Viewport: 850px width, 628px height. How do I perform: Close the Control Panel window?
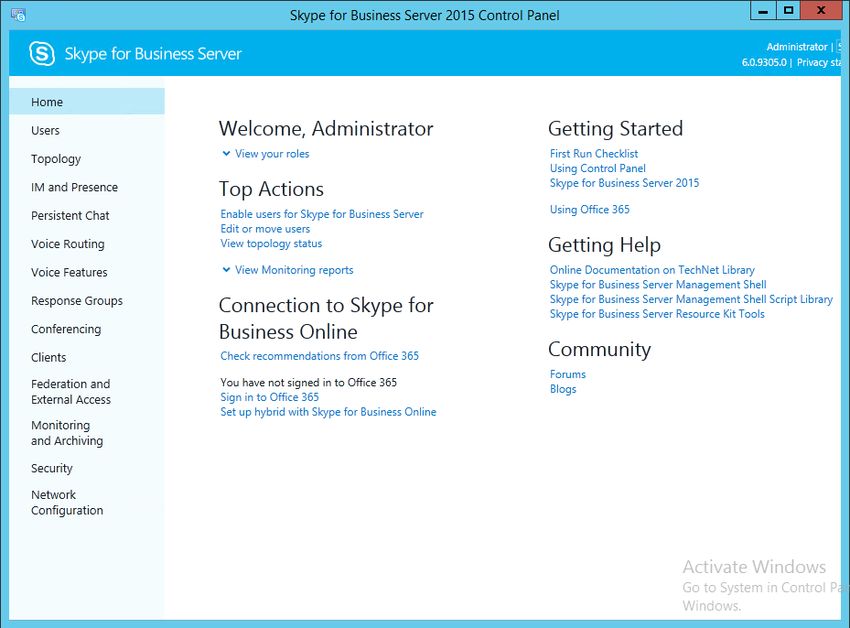coord(821,11)
